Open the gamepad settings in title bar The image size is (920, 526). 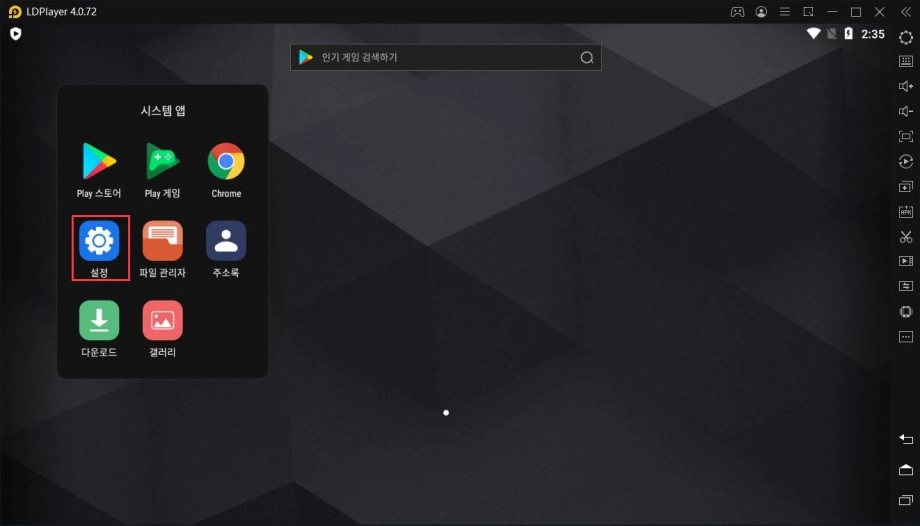point(737,12)
